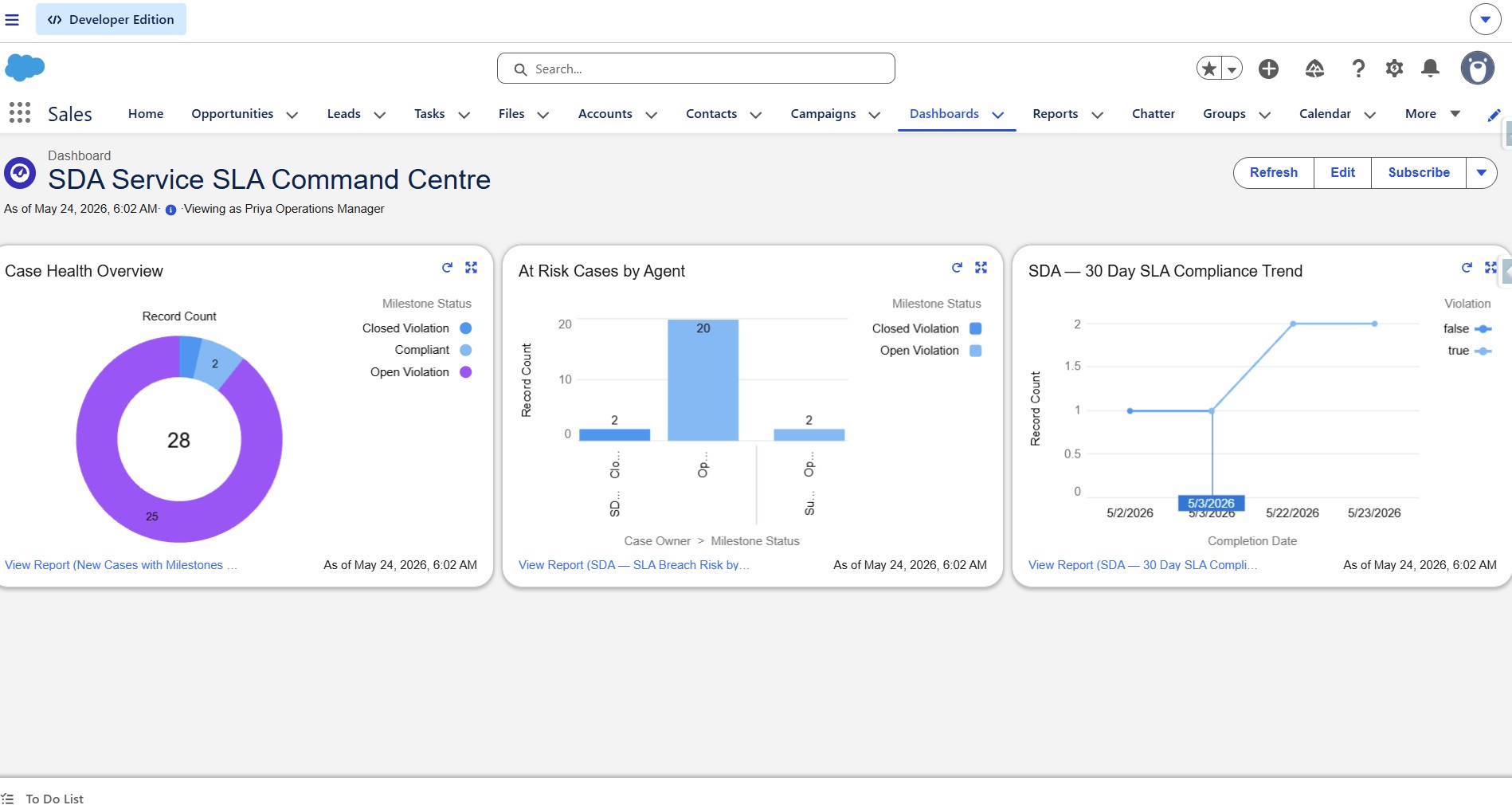Image resolution: width=1512 pixels, height=805 pixels.
Task: Open the Favorites list dropdown arrow
Action: point(1232,69)
